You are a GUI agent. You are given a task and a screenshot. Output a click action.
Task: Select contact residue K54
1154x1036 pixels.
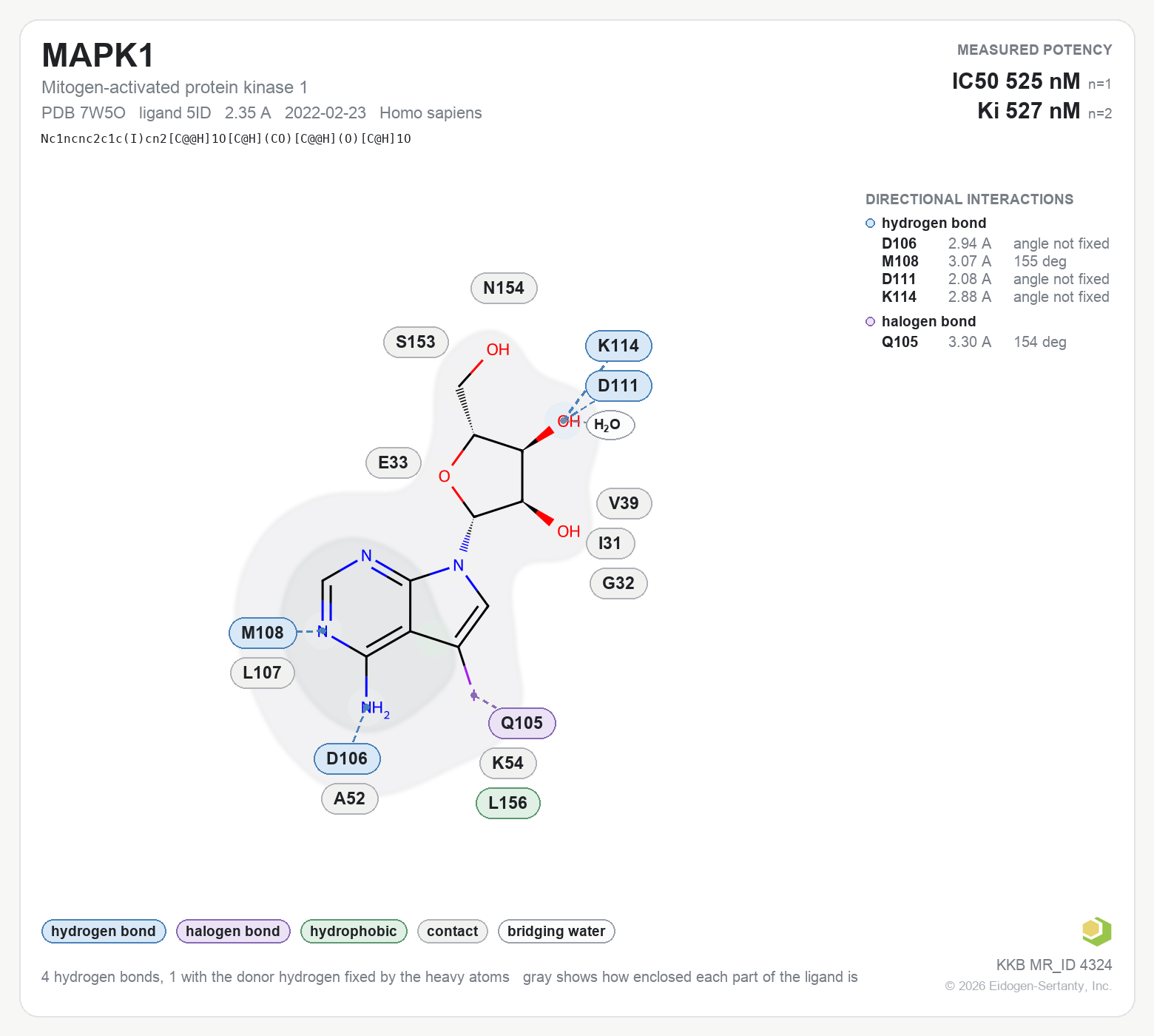coord(507,763)
